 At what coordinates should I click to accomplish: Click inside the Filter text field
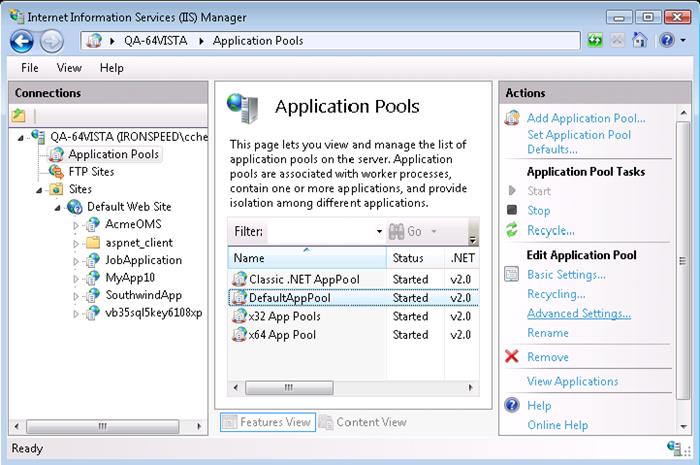(321, 232)
